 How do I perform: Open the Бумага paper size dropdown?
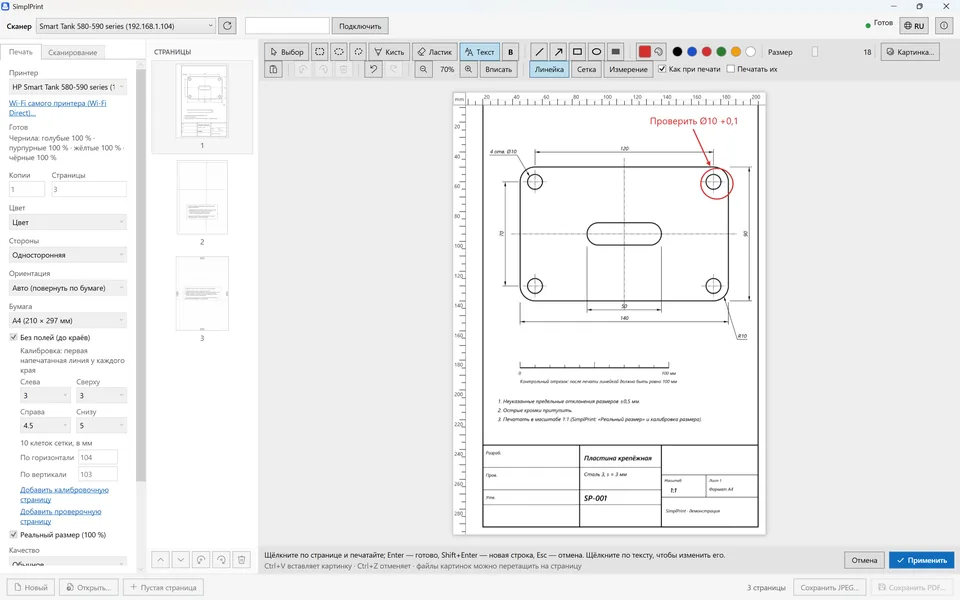[x=67, y=320]
